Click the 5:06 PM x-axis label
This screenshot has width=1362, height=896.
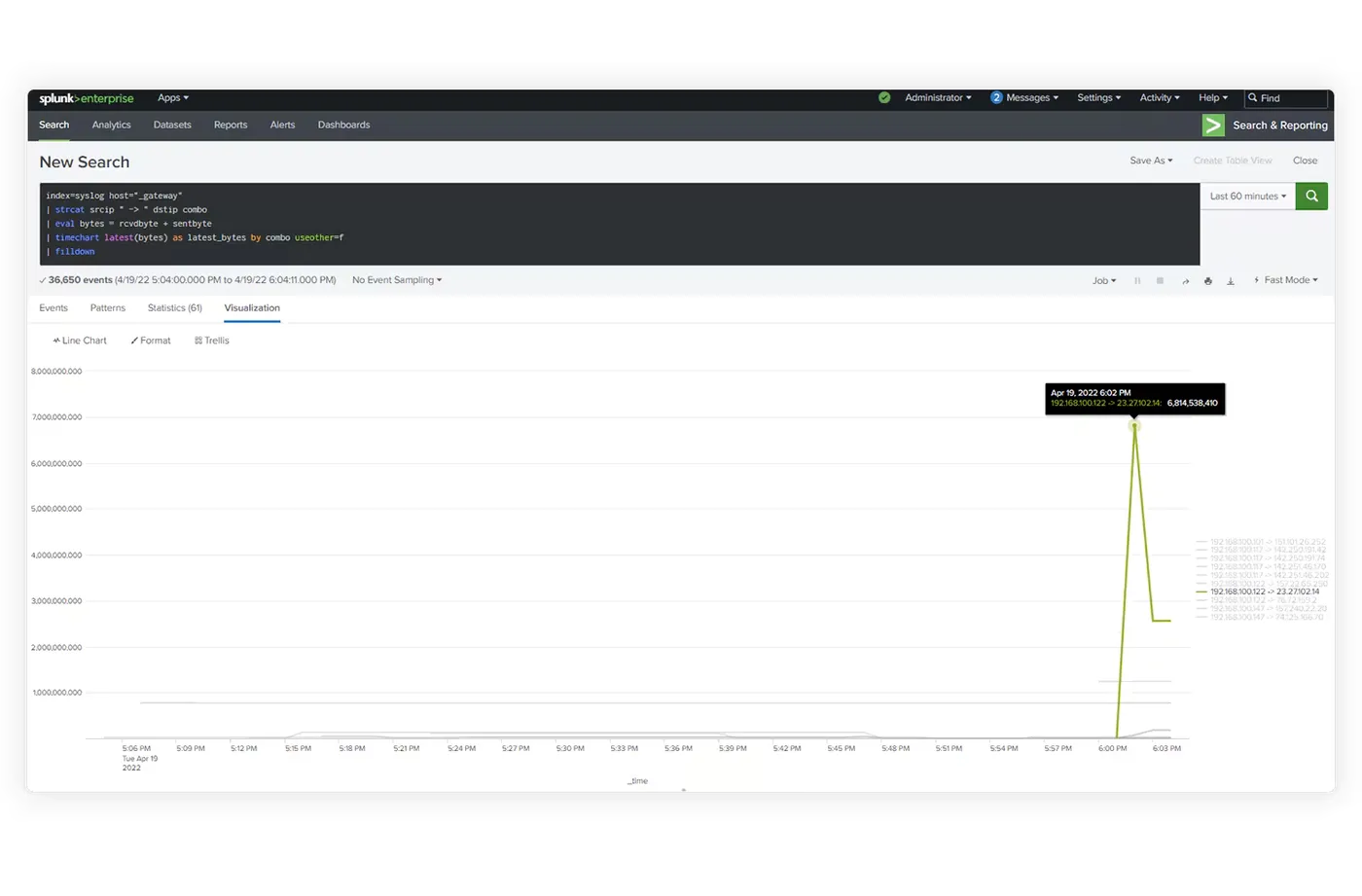(136, 749)
